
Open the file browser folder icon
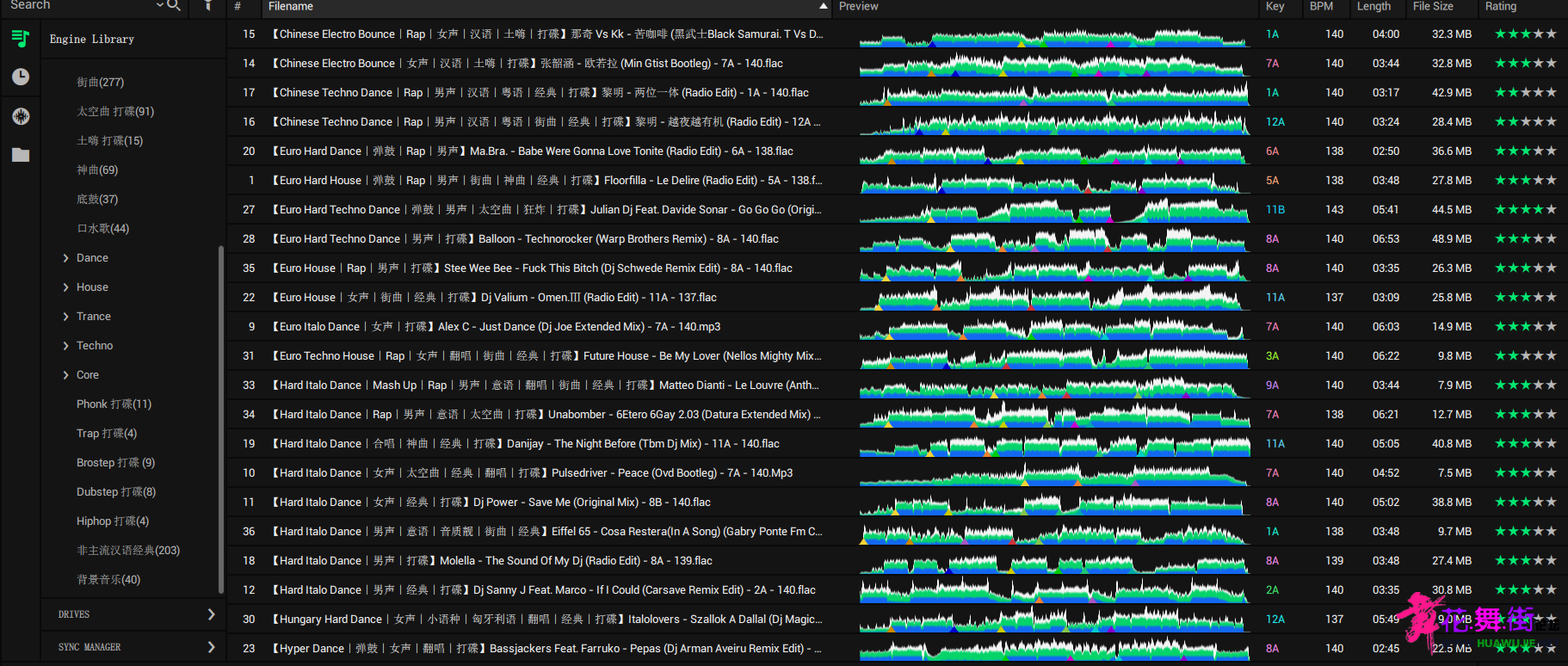[21, 155]
